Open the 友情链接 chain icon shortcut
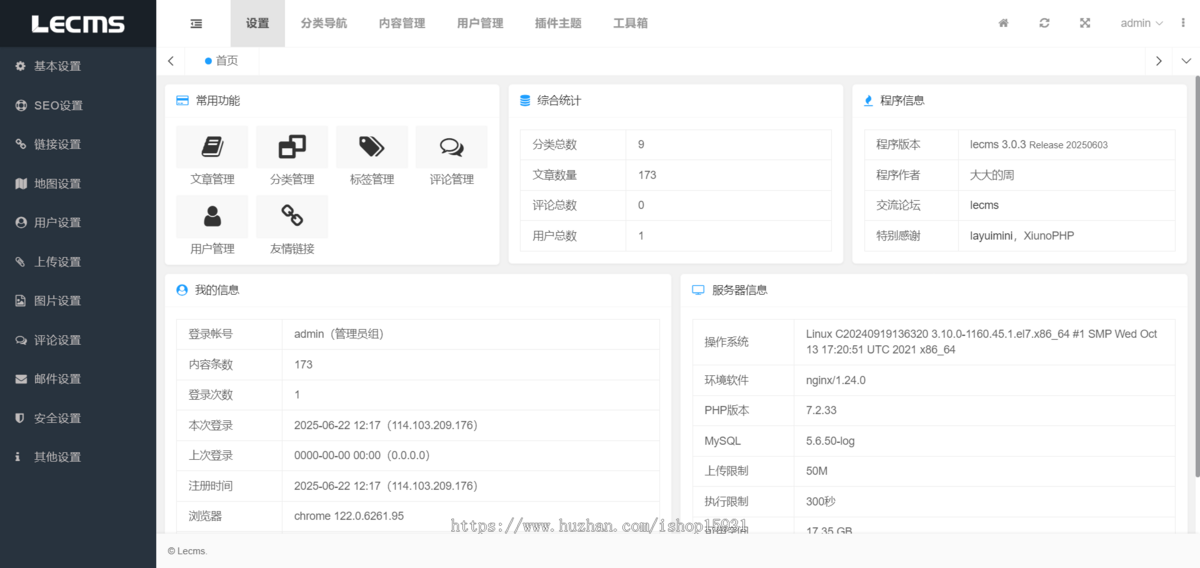 [x=292, y=216]
